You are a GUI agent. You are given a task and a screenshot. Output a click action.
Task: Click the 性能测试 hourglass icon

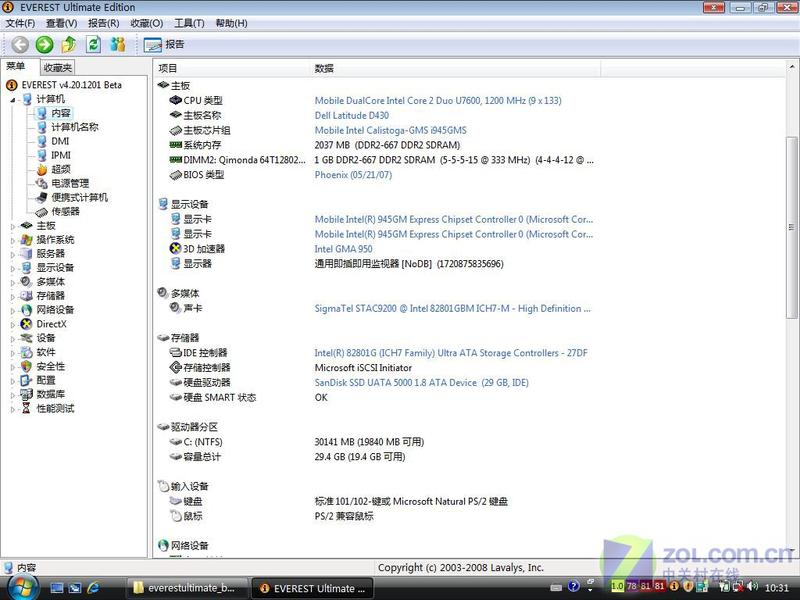[x=26, y=408]
